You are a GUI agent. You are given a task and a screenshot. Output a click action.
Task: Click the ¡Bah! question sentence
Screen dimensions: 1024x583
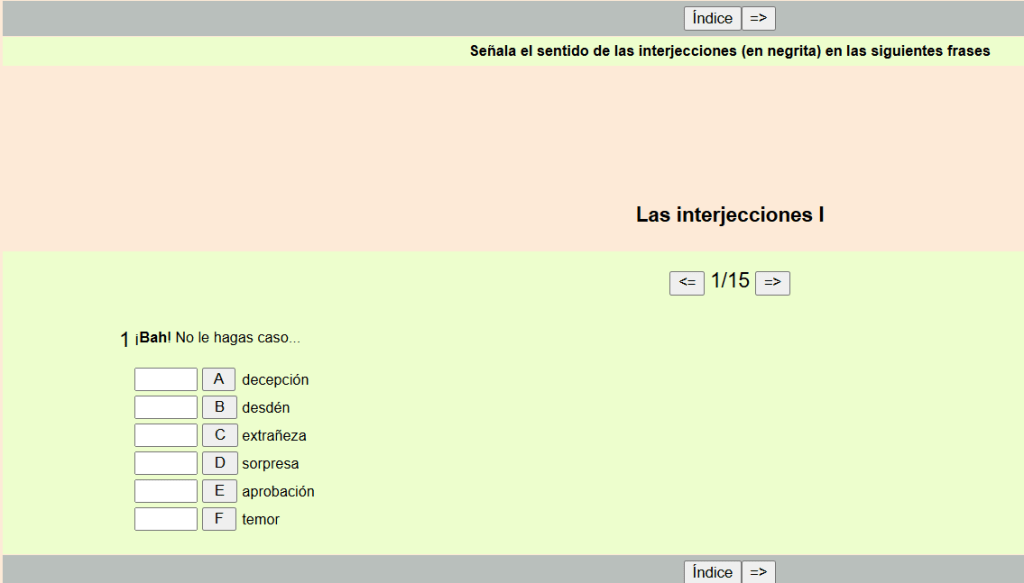217,338
